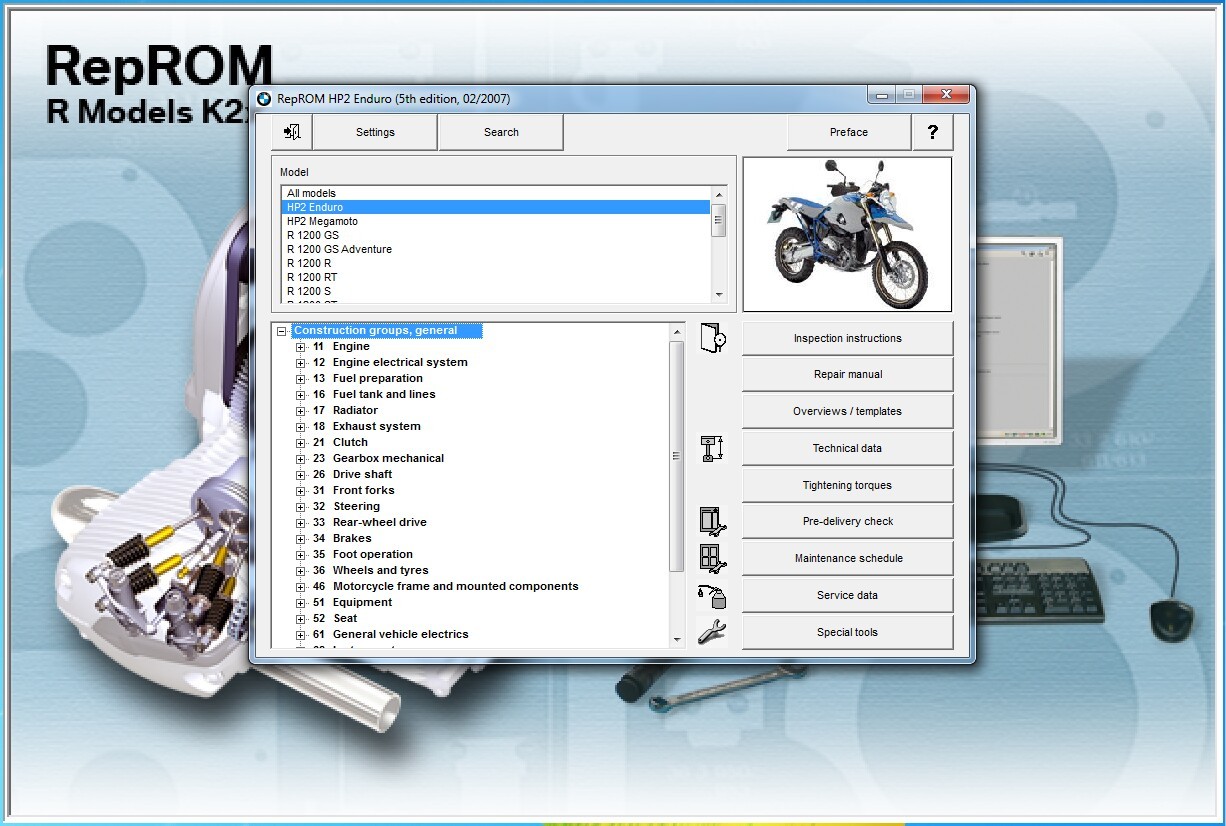Open Tightening torques

pyautogui.click(x=847, y=485)
